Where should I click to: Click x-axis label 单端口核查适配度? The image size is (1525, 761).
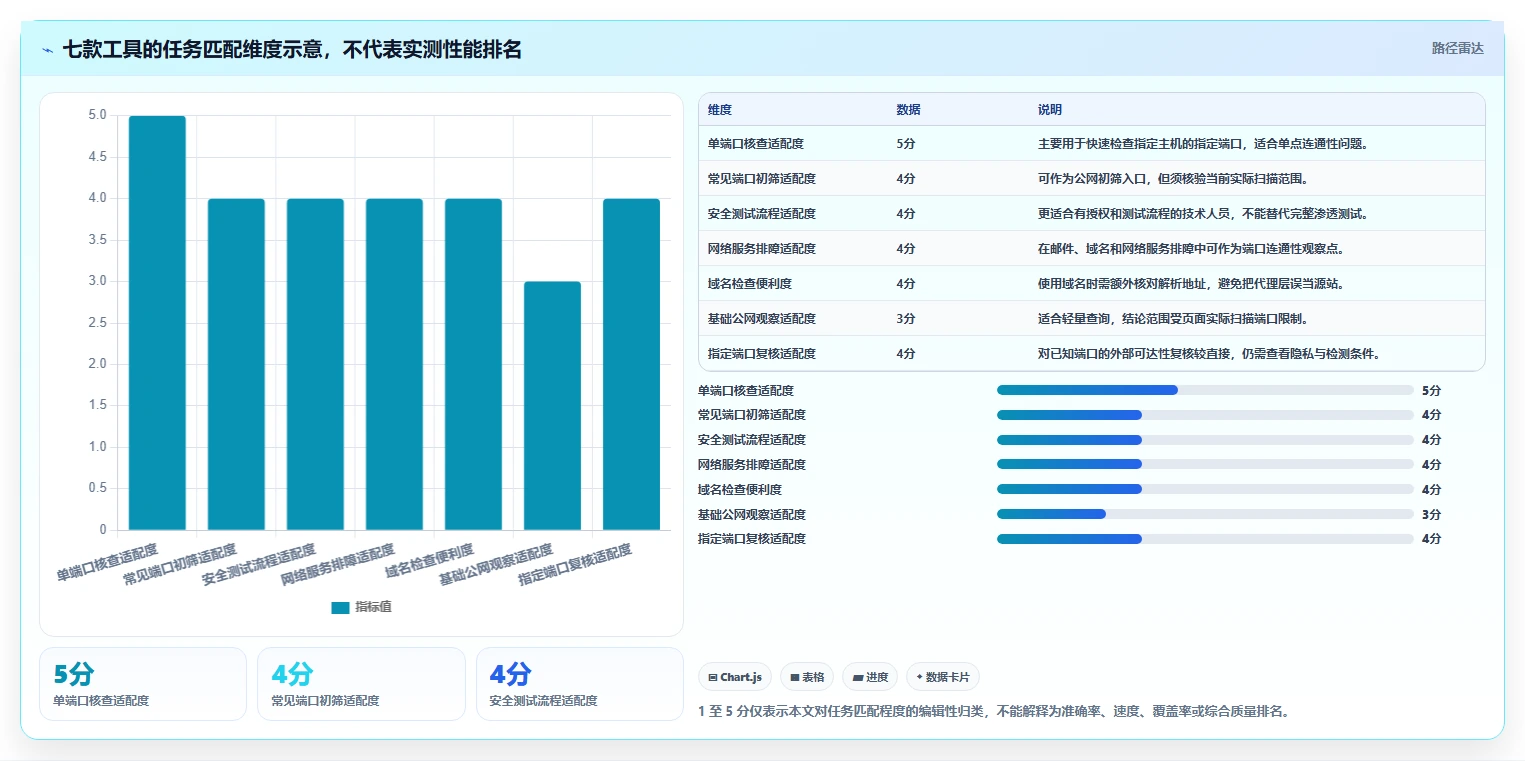pyautogui.click(x=108, y=562)
